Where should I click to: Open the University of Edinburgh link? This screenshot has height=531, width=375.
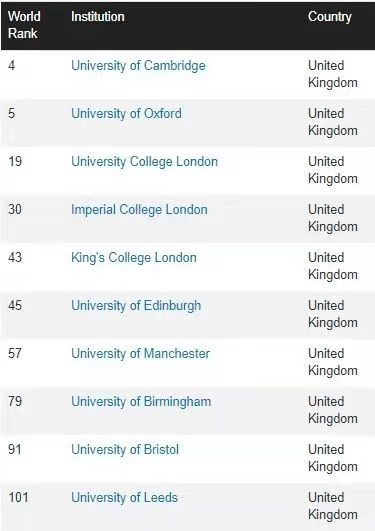click(136, 306)
